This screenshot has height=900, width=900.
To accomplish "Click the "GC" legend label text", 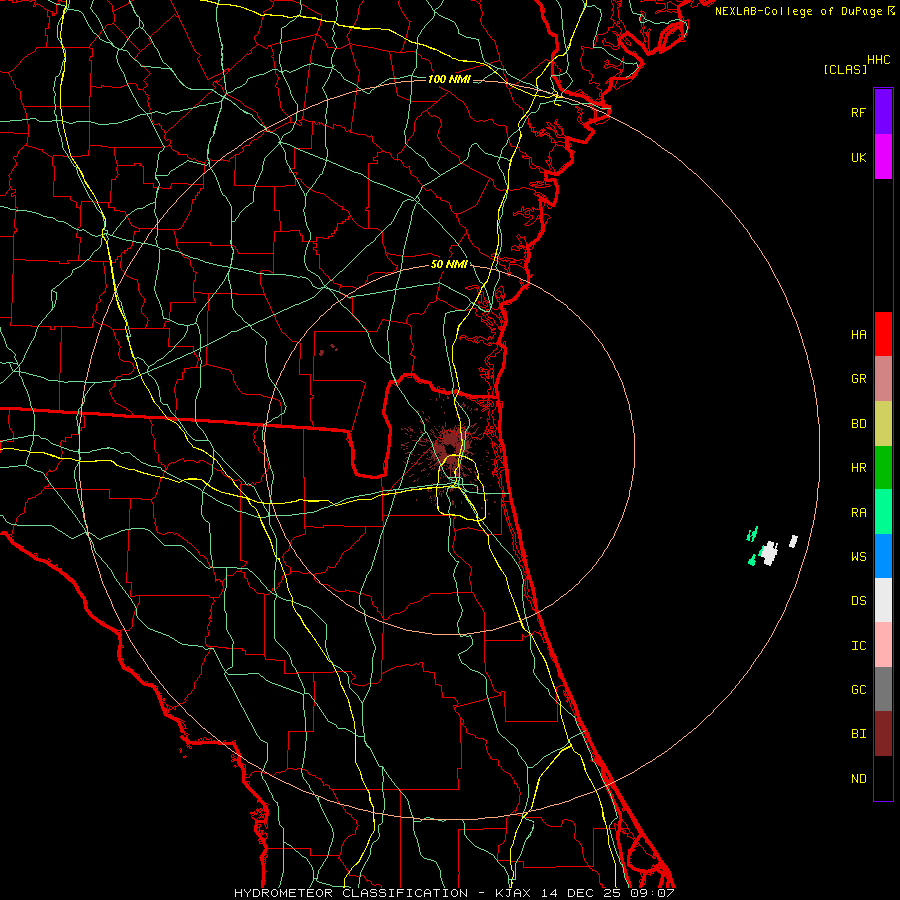I will pos(858,690).
